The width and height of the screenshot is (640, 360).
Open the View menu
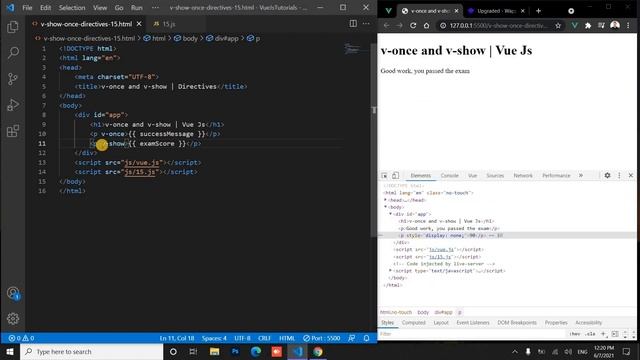point(100,8)
